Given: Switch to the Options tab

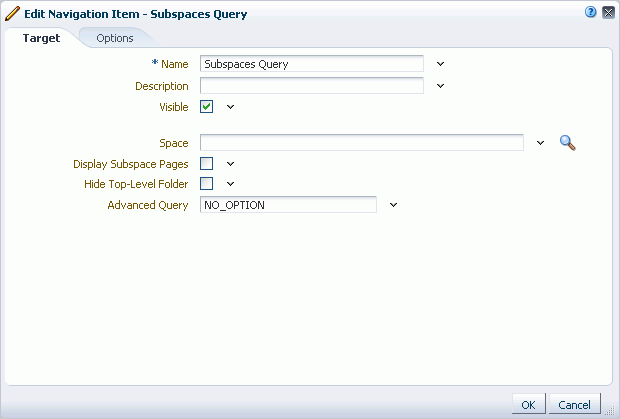Looking at the screenshot, I should click(x=115, y=38).
